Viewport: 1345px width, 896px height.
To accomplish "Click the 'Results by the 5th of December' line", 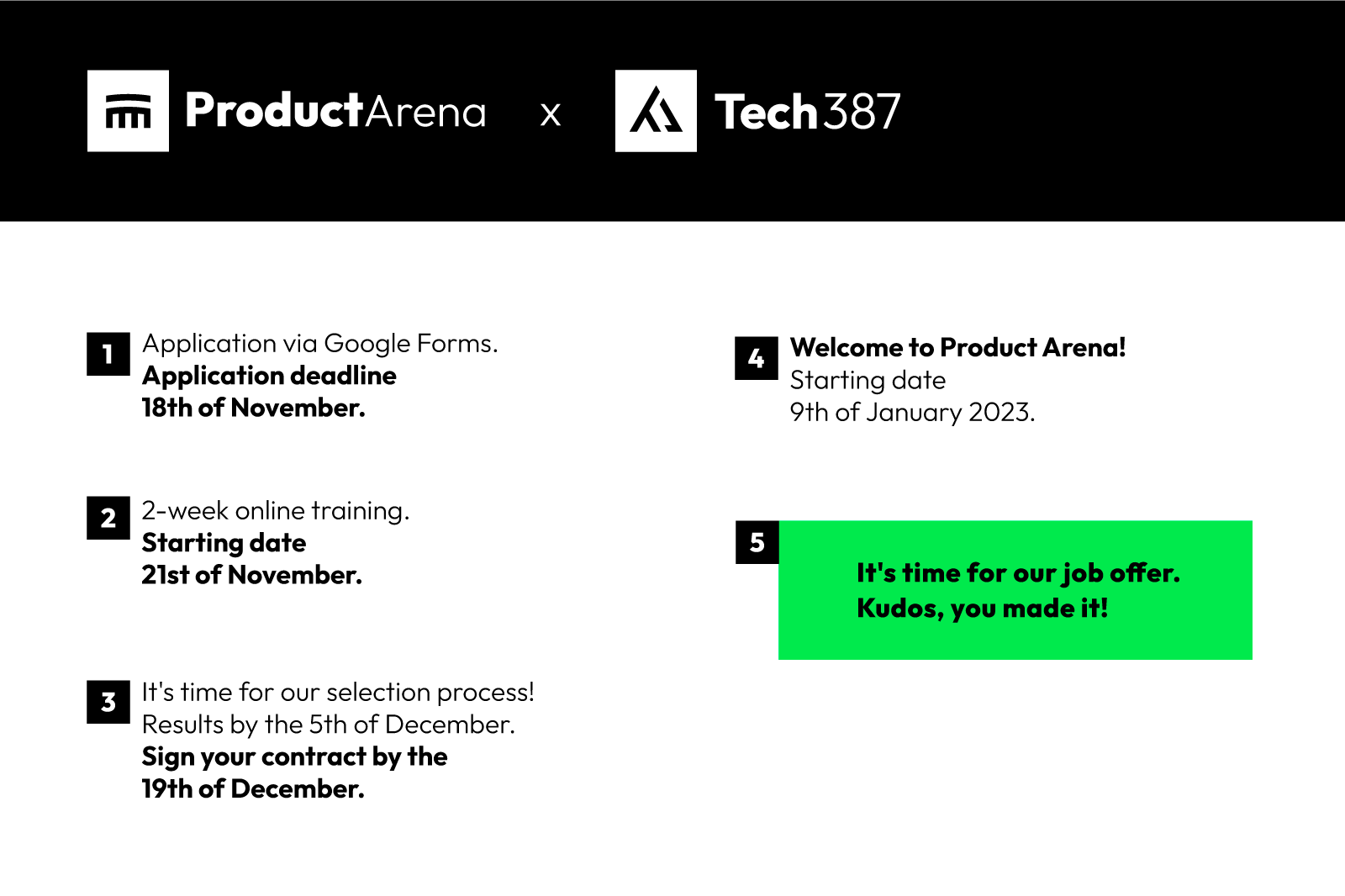I will click(328, 725).
